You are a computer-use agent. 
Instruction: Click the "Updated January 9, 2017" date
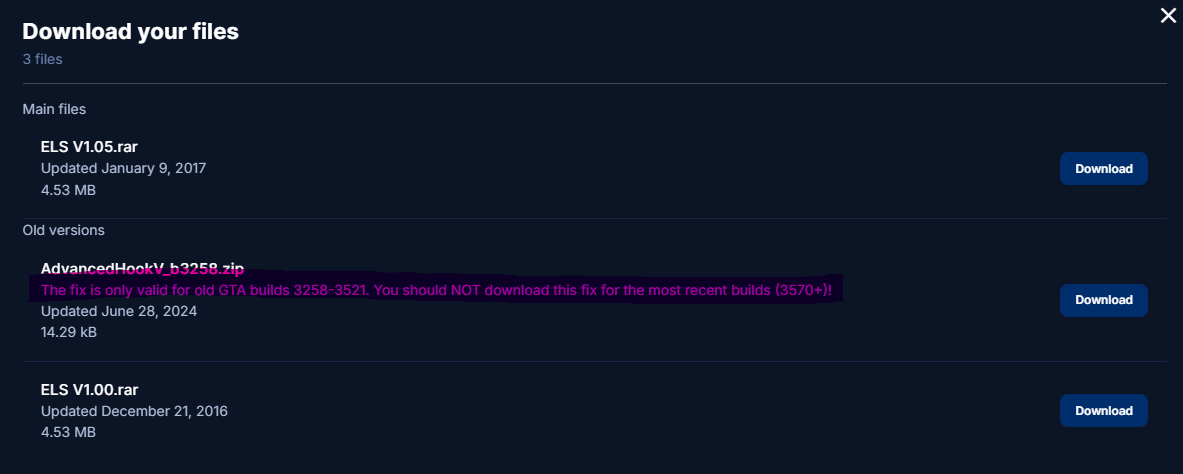pos(123,168)
